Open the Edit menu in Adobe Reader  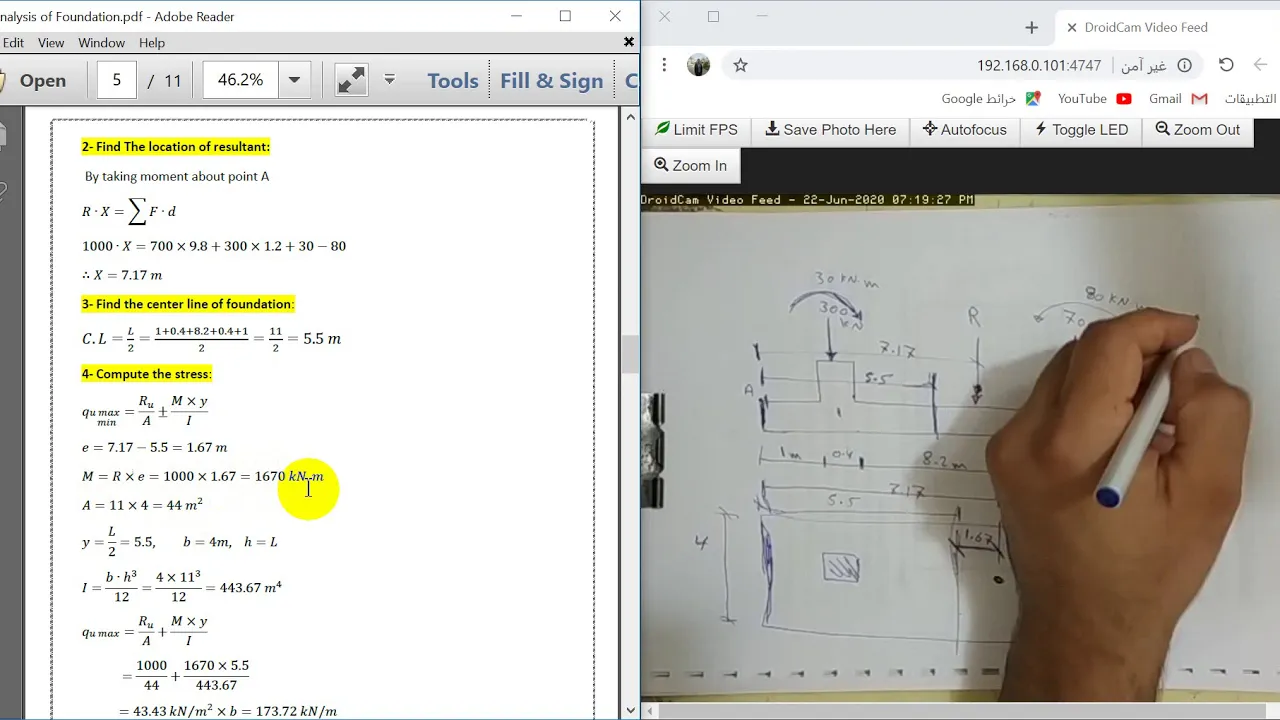(x=13, y=43)
